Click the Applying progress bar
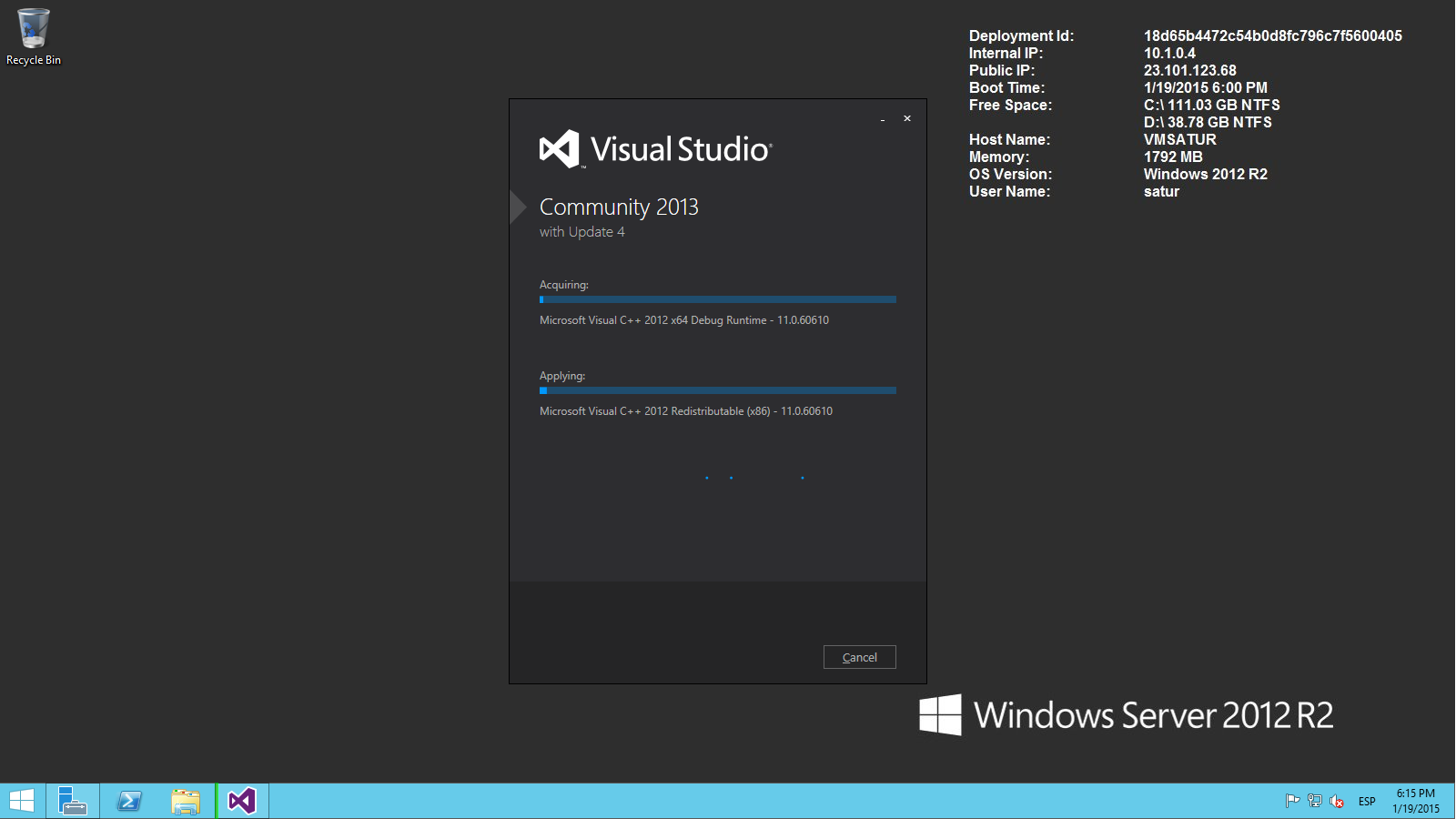1456x819 pixels. (x=718, y=390)
